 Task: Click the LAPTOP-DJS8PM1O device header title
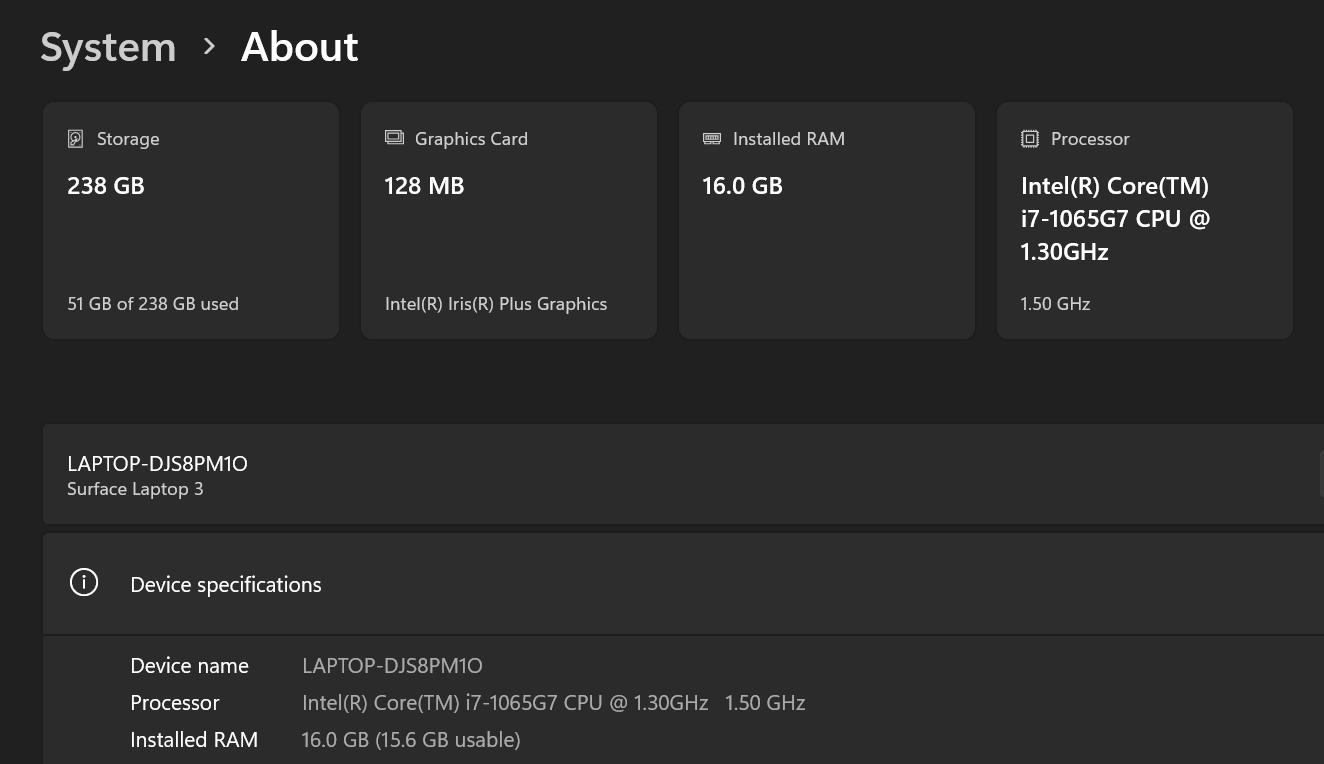[157, 463]
